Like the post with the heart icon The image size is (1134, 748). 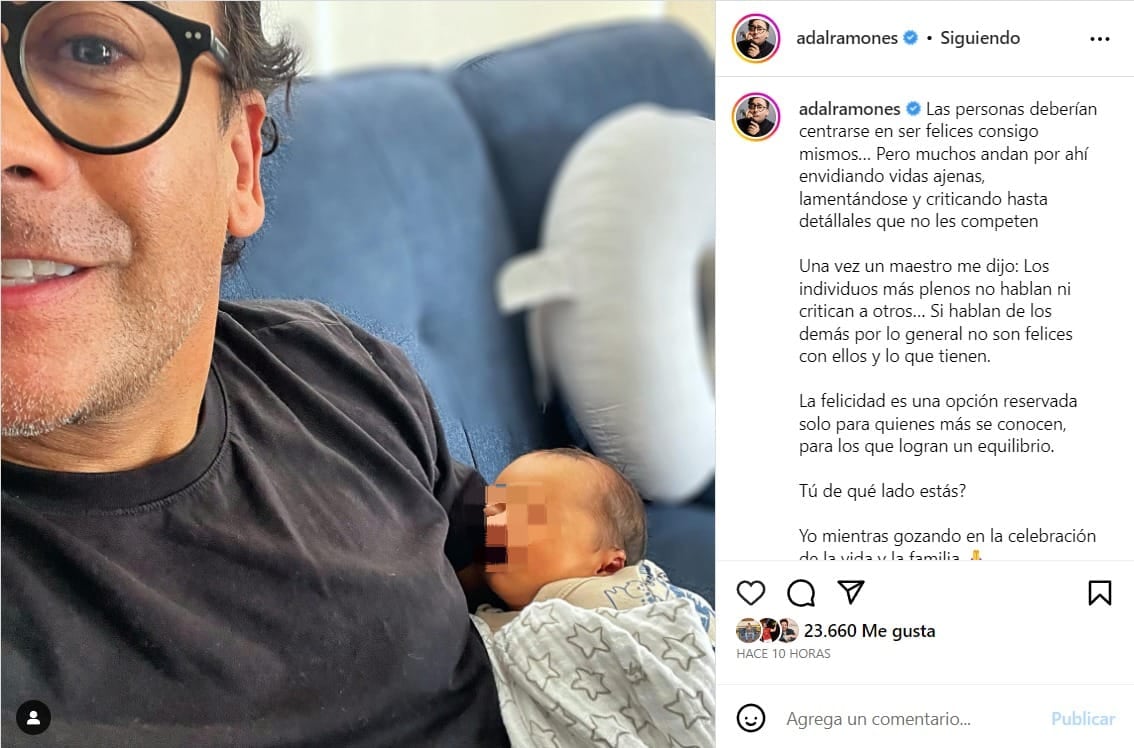pyautogui.click(x=751, y=593)
